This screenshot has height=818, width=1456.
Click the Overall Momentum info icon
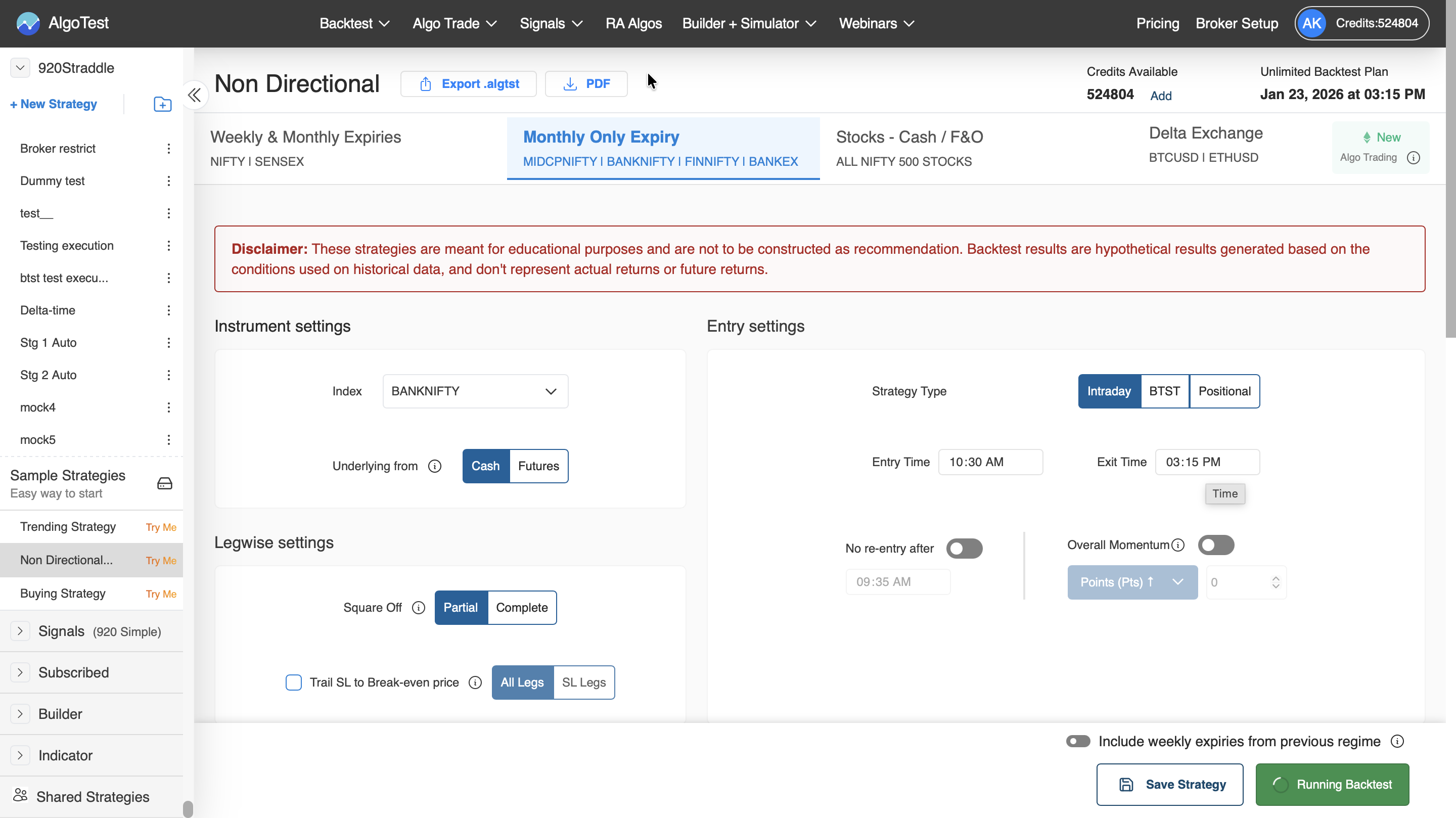pyautogui.click(x=1178, y=545)
